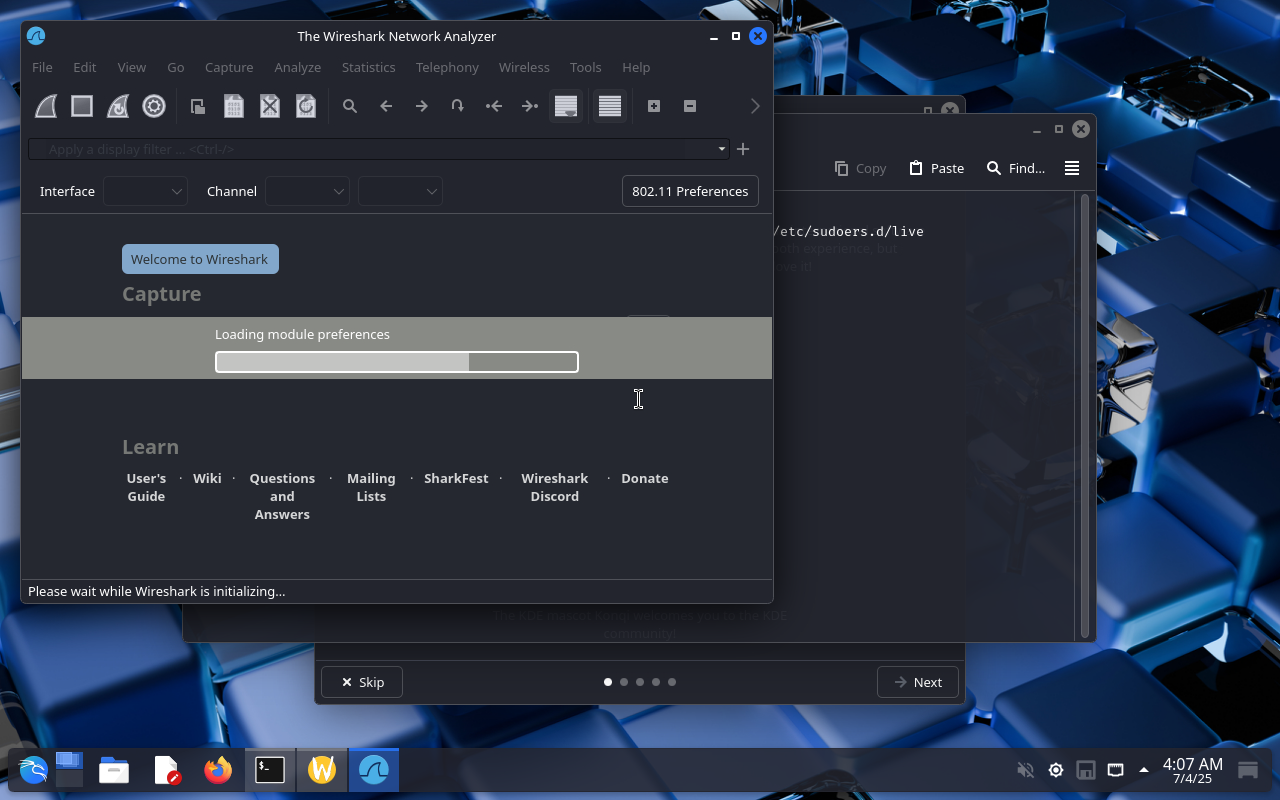Open the Mailing Lists link
1280x800 pixels.
pyautogui.click(x=371, y=487)
